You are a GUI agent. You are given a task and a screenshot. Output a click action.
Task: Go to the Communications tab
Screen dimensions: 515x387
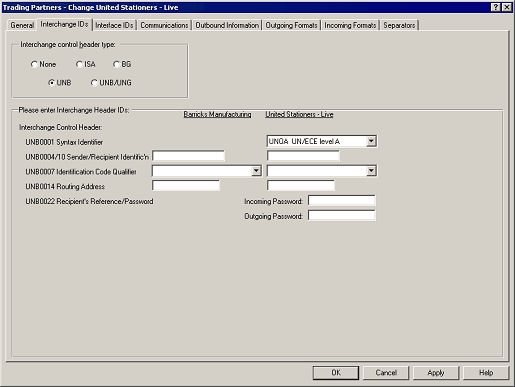click(x=164, y=25)
